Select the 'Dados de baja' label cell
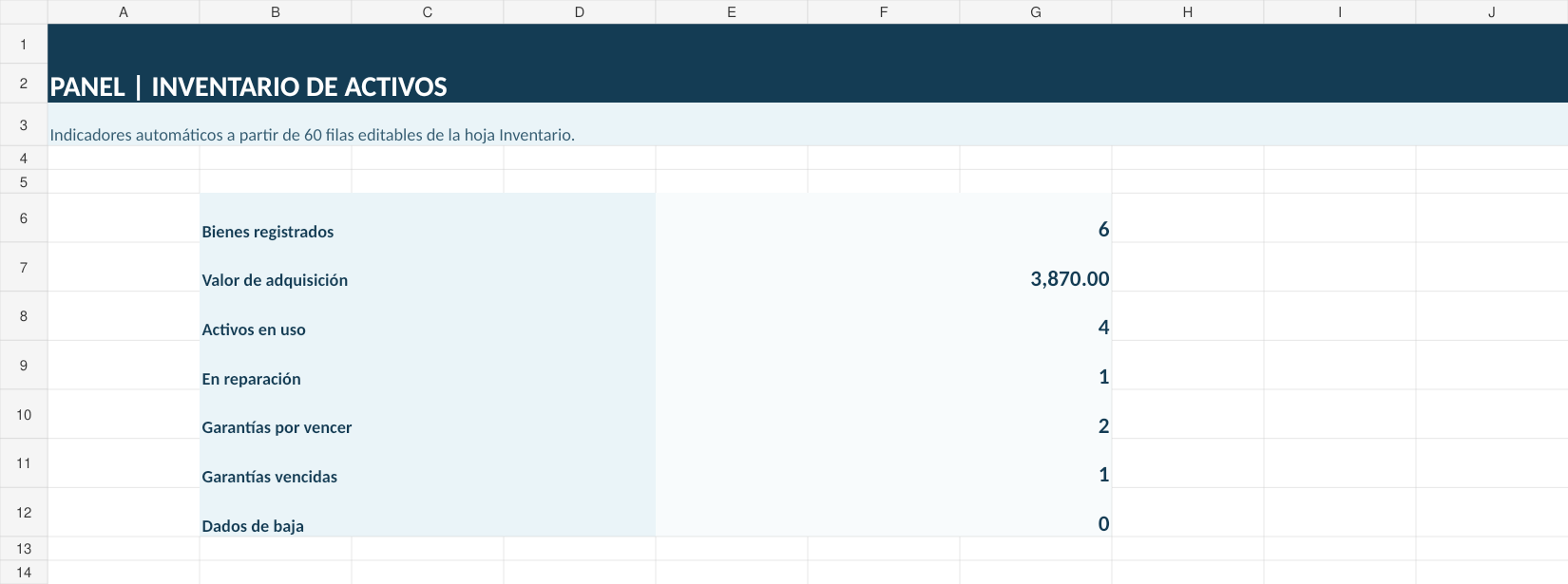 (x=428, y=513)
